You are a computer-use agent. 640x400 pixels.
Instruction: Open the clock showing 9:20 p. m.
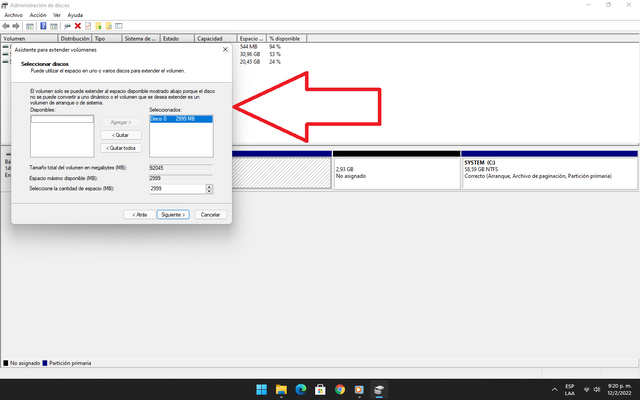pos(619,389)
